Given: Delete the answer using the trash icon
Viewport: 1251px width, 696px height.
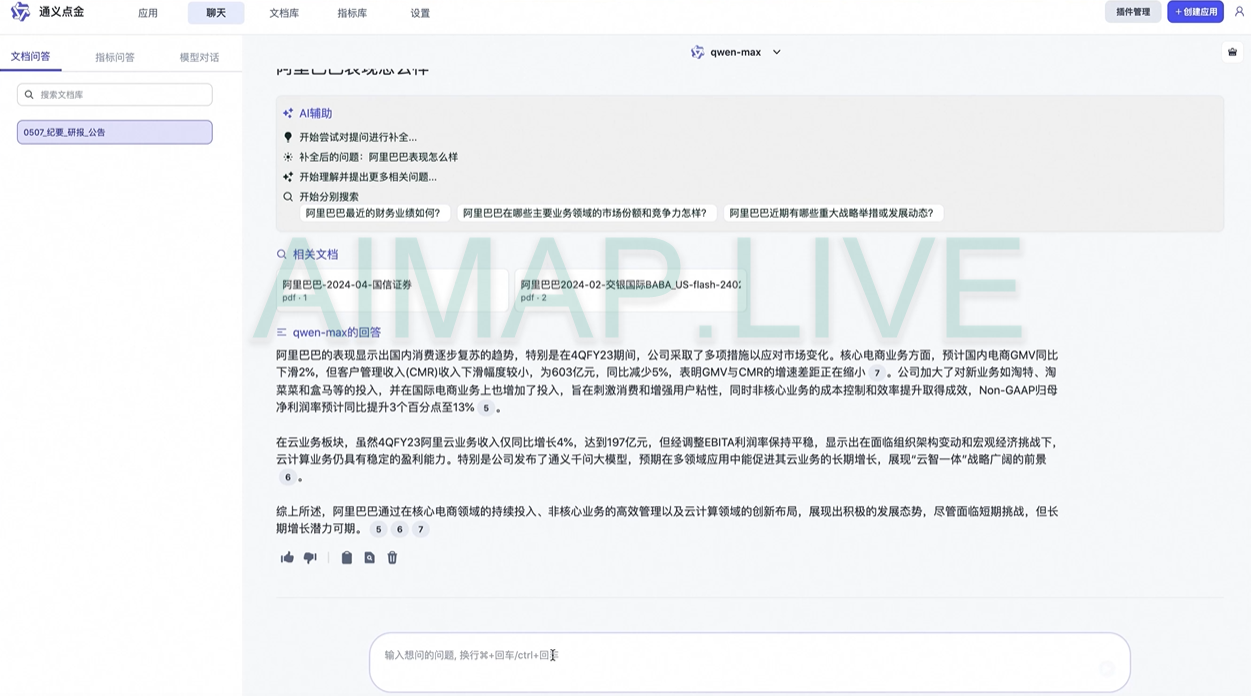Looking at the screenshot, I should pyautogui.click(x=392, y=558).
